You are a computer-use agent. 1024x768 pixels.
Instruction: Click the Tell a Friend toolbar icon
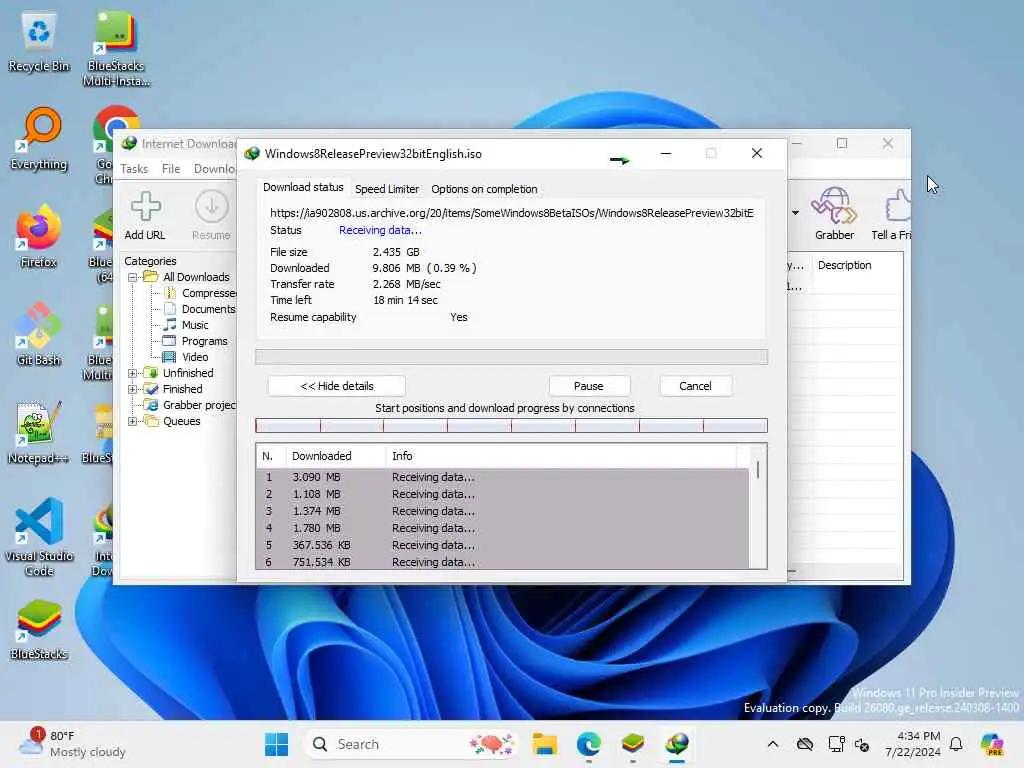point(892,214)
